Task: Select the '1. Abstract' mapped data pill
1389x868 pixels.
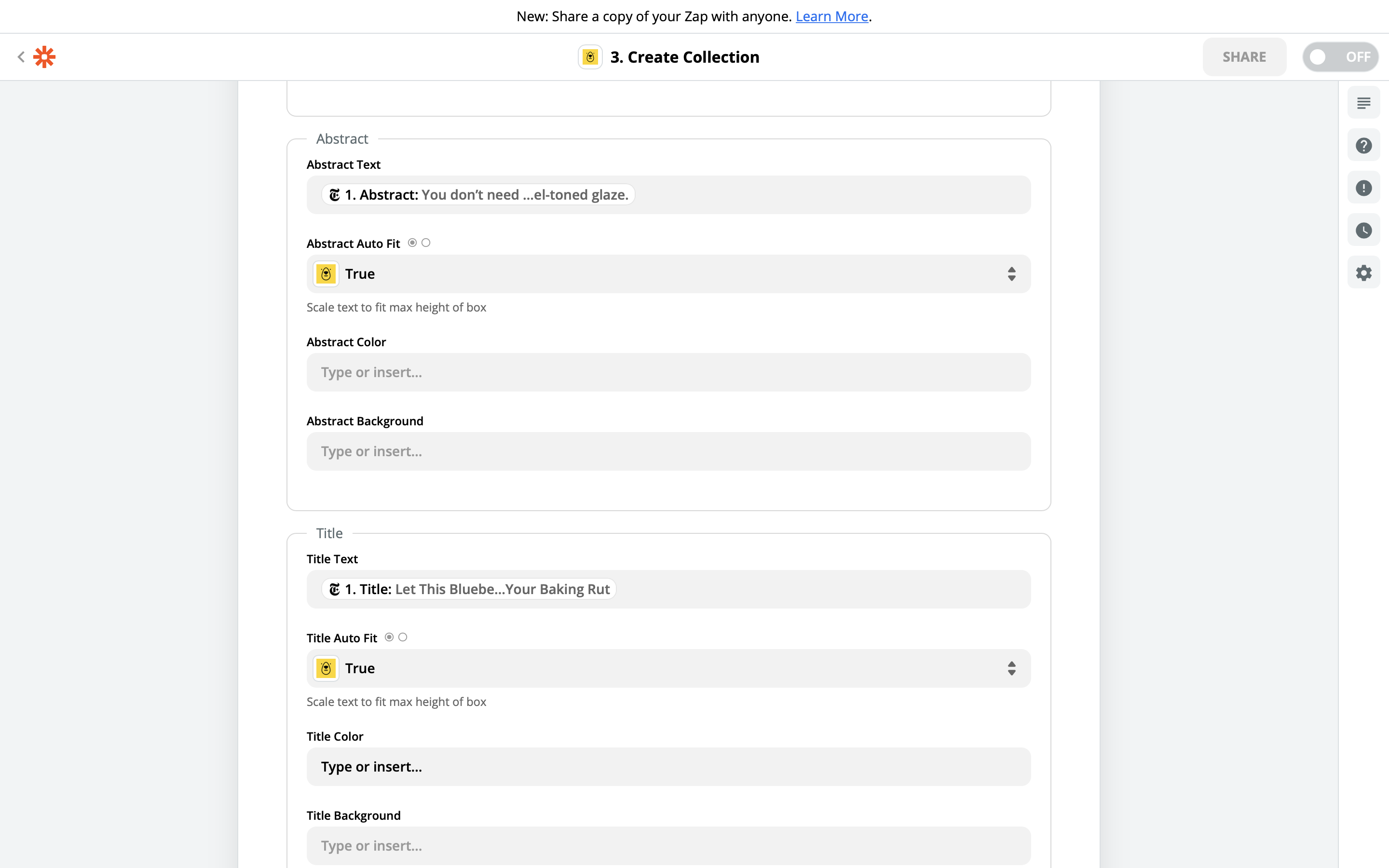Action: (478, 195)
